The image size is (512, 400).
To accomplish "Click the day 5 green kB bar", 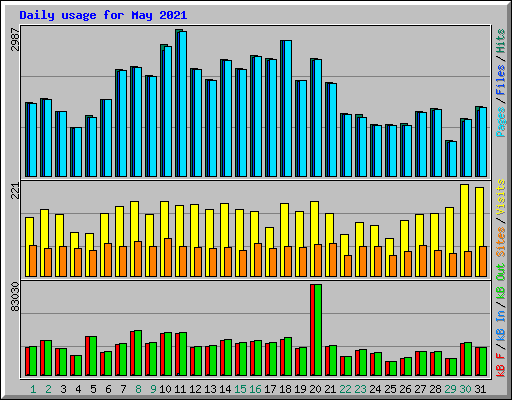I will click(93, 356).
